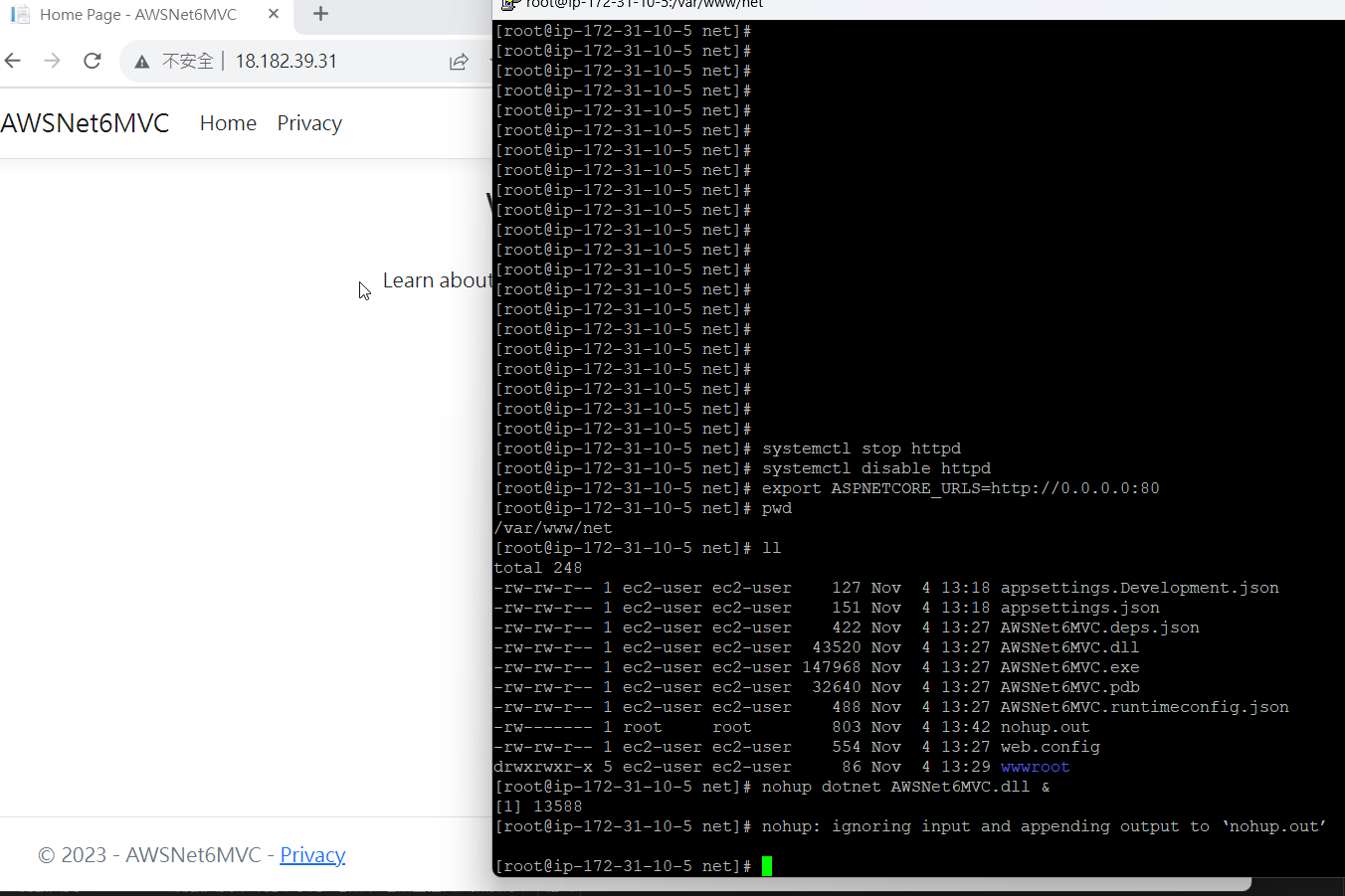
Task: Click the export ASPNETCORE_URLS command line
Action: (961, 488)
